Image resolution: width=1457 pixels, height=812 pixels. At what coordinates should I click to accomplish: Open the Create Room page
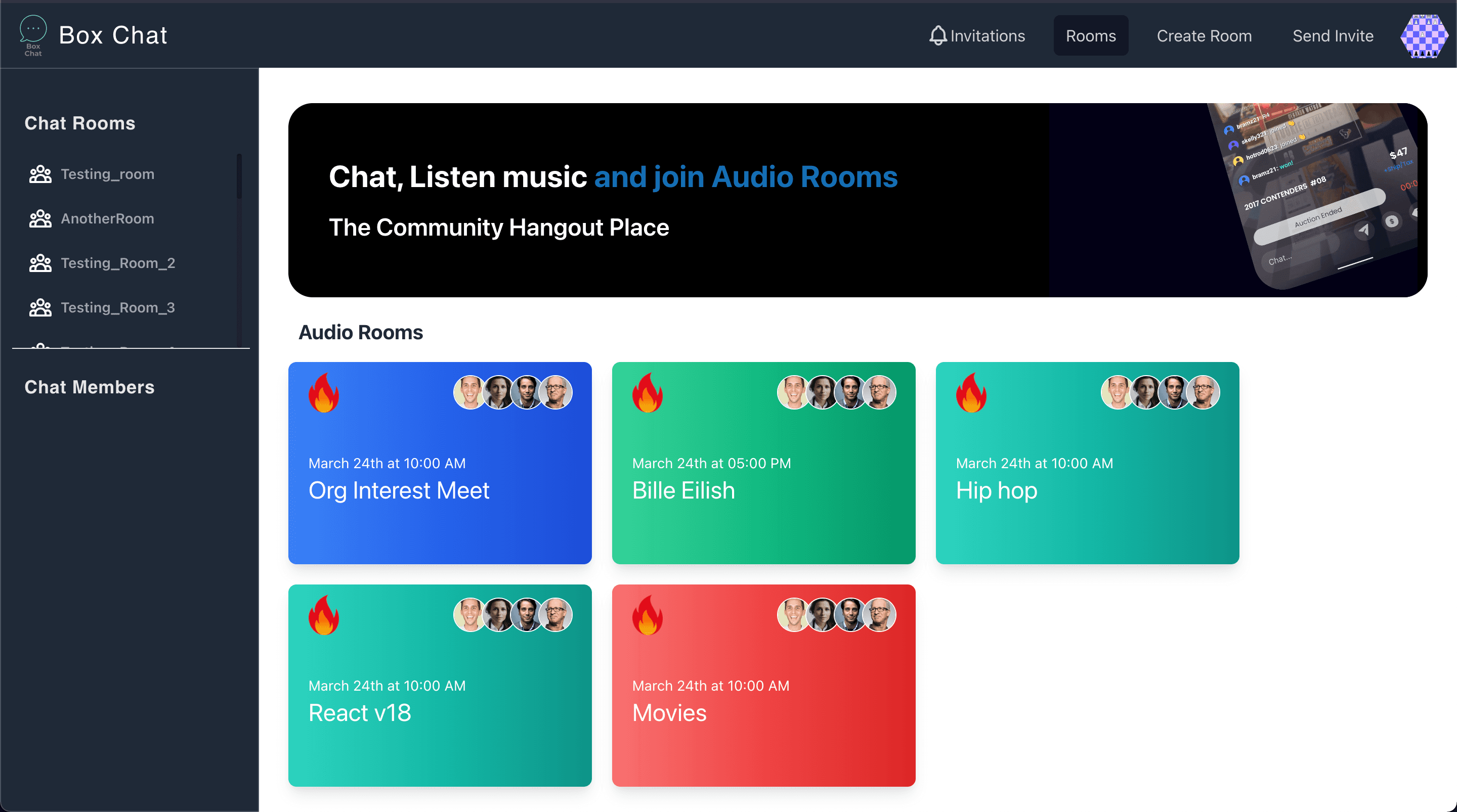[x=1204, y=35]
